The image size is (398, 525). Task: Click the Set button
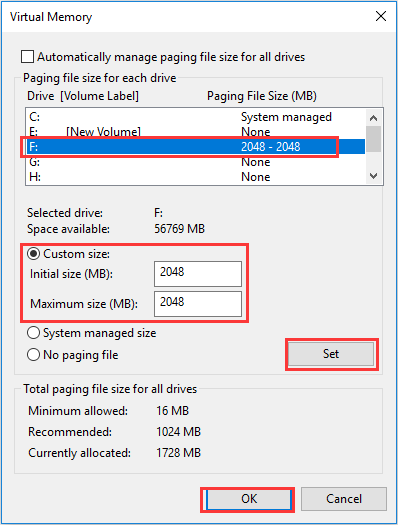pos(331,354)
